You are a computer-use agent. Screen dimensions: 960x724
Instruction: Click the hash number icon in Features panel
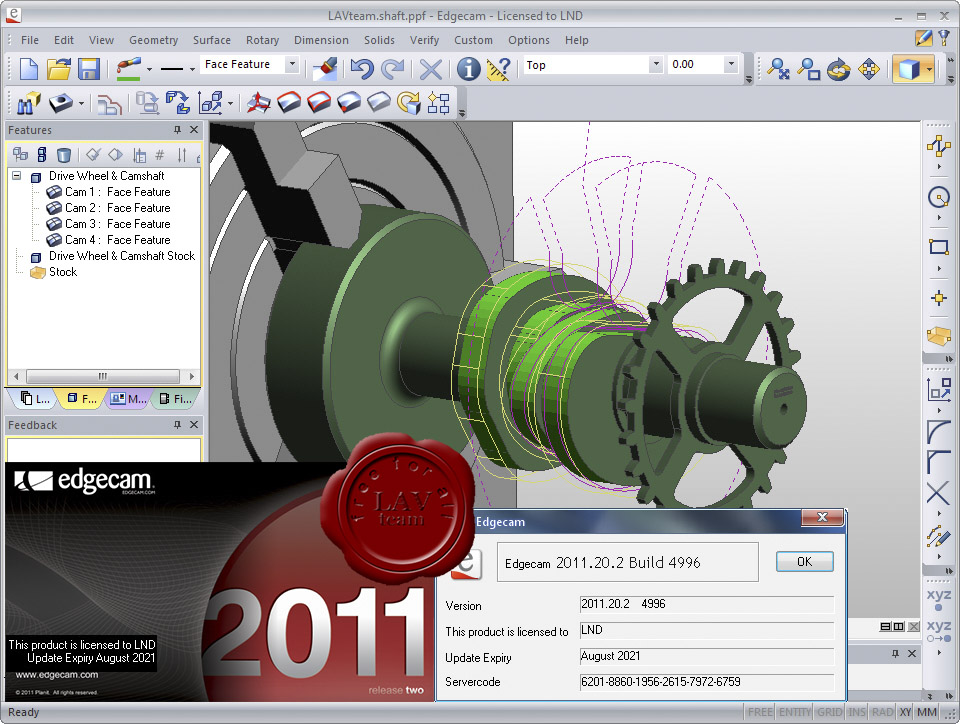[x=160, y=155]
